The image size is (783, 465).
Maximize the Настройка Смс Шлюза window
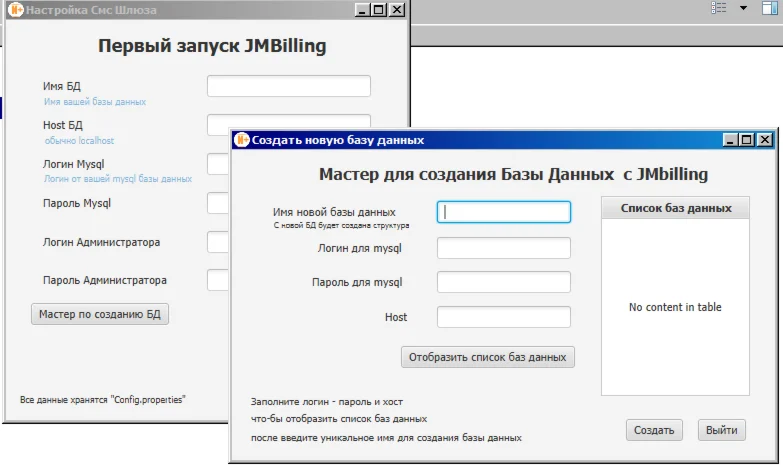pos(379,9)
